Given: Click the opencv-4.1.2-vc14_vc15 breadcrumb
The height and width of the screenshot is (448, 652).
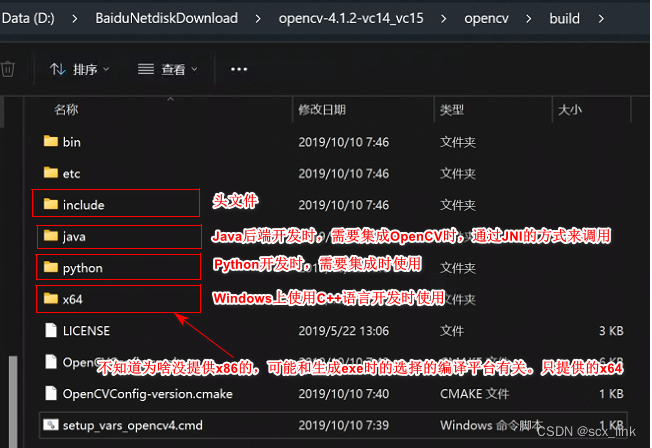Looking at the screenshot, I should tap(351, 18).
